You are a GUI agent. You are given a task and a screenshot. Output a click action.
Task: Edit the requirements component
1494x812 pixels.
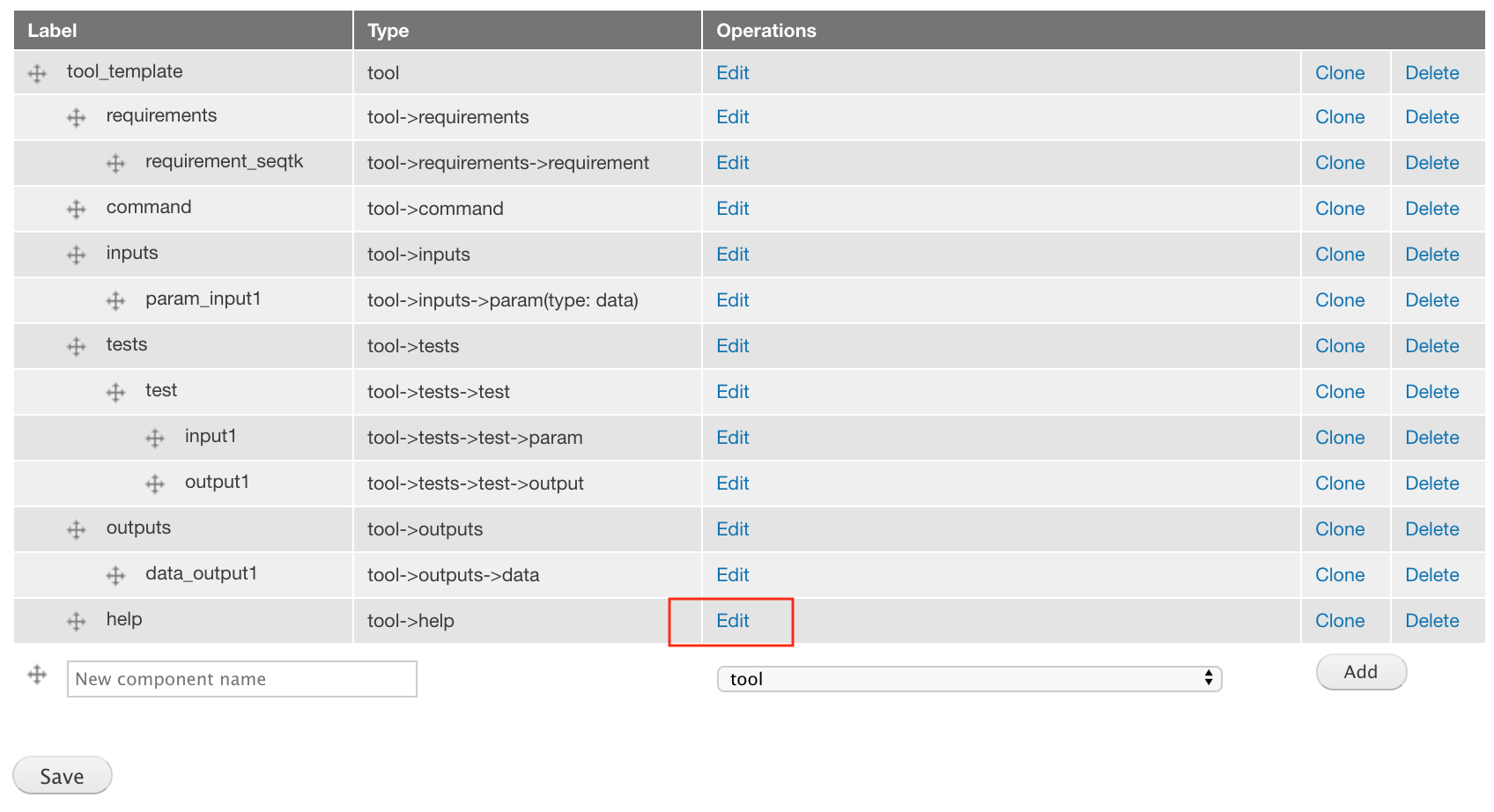tap(733, 117)
